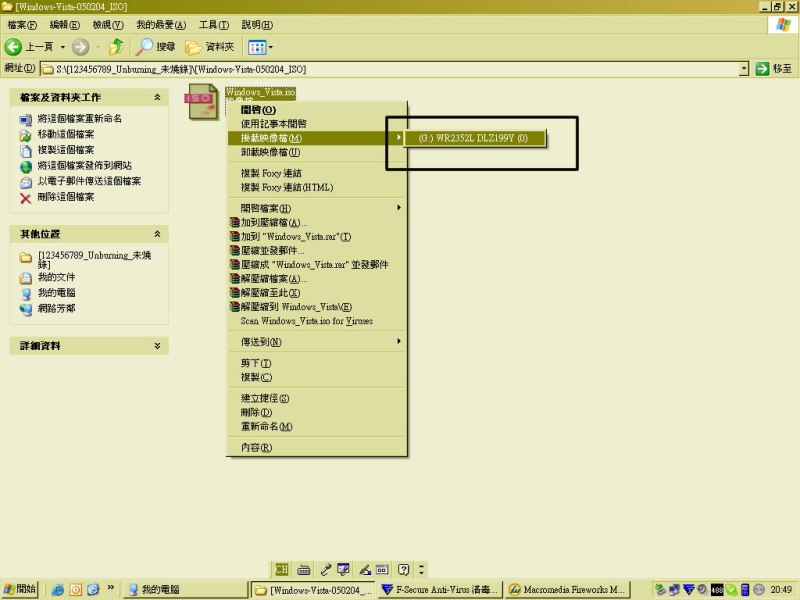
Task: Click Delete this file (刪除這個檔案) link
Action: pyautogui.click(x=65, y=196)
